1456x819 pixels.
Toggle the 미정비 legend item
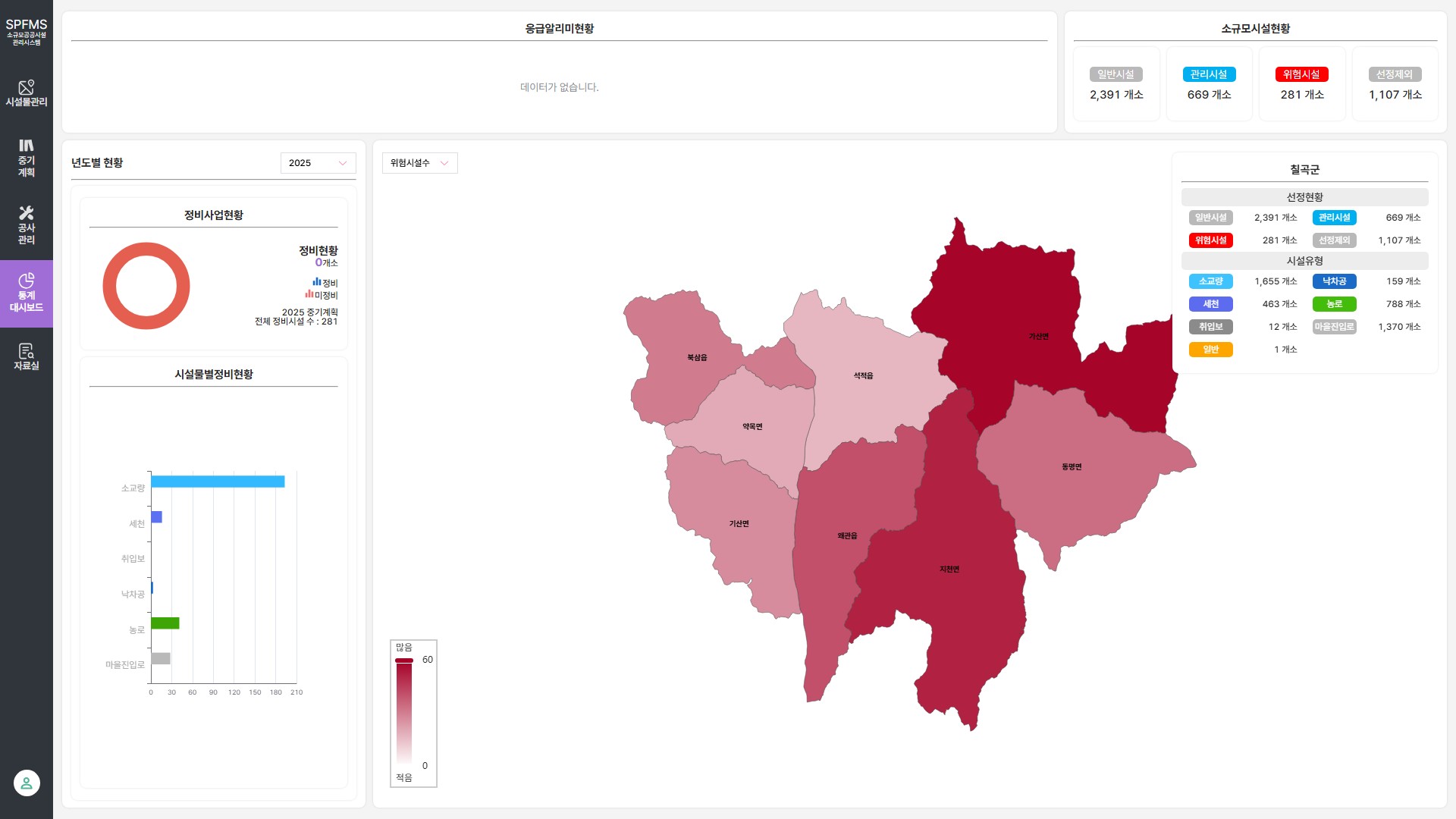322,295
